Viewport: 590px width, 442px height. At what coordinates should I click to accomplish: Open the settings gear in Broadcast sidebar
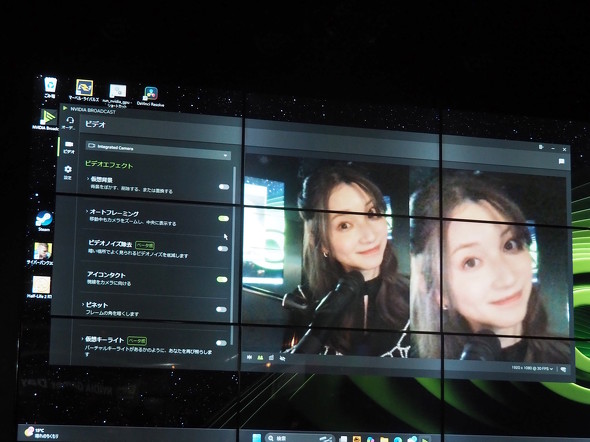click(x=68, y=172)
